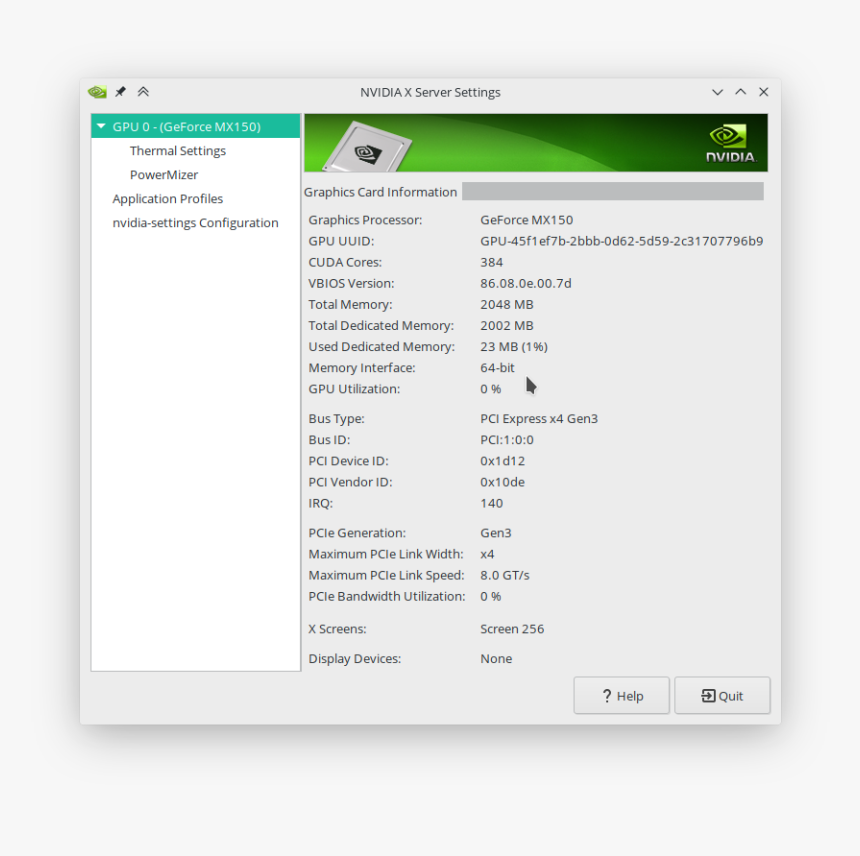This screenshot has height=856, width=860.
Task: Click the Total Memory value 2048 MB
Action: pos(507,304)
